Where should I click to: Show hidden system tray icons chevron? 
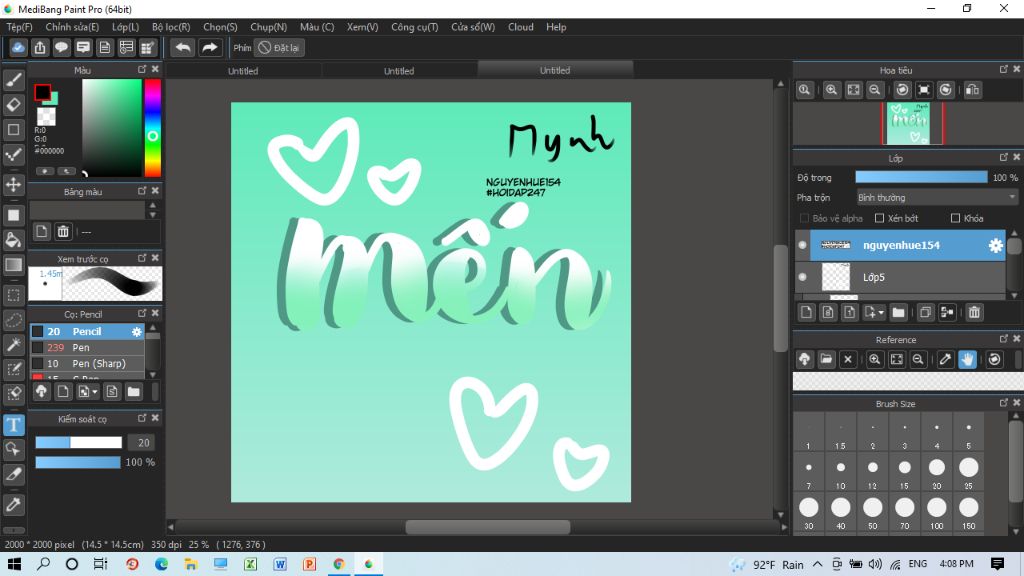click(818, 564)
